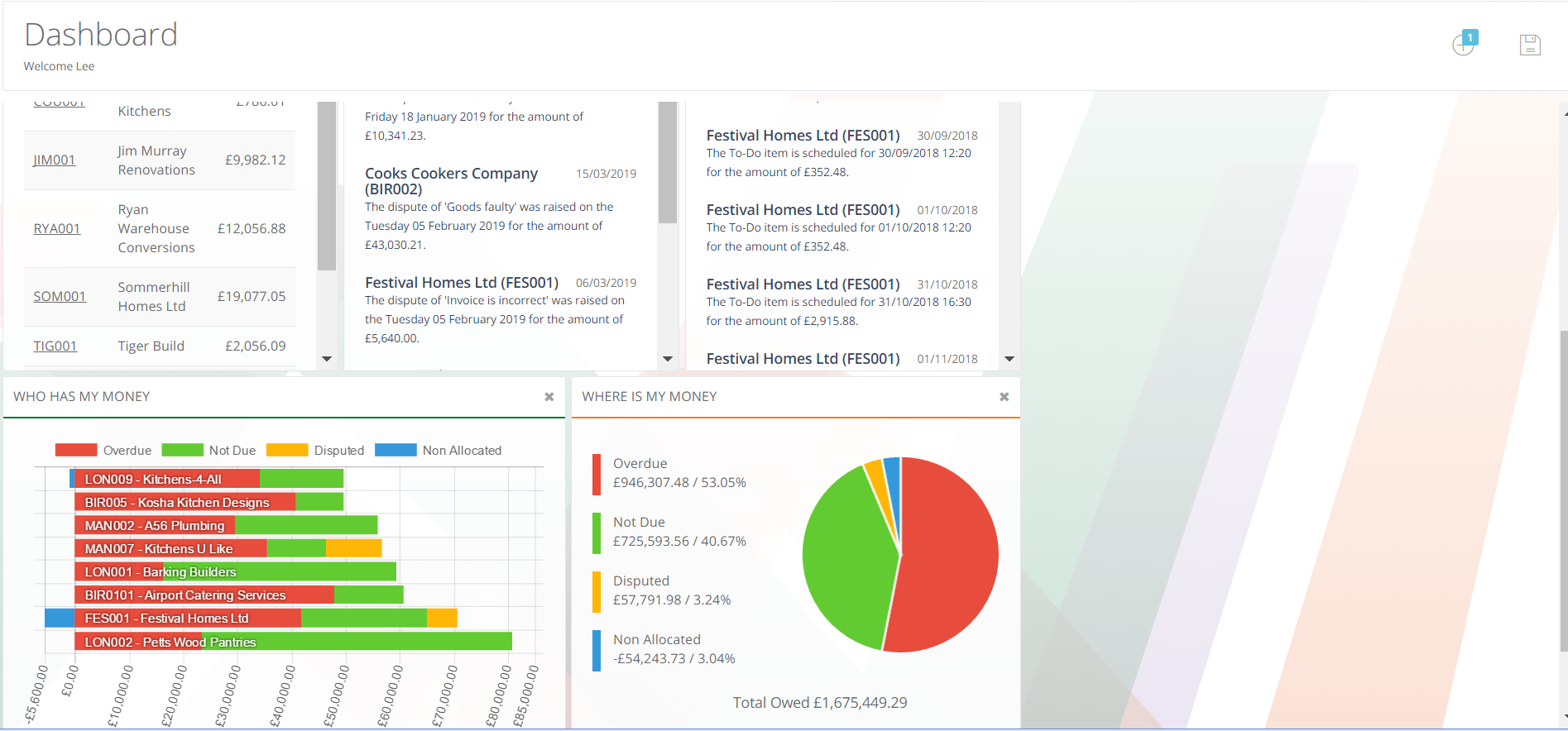This screenshot has height=731, width=1568.
Task: Click the customer list scroll-down arrow
Action: pyautogui.click(x=327, y=359)
